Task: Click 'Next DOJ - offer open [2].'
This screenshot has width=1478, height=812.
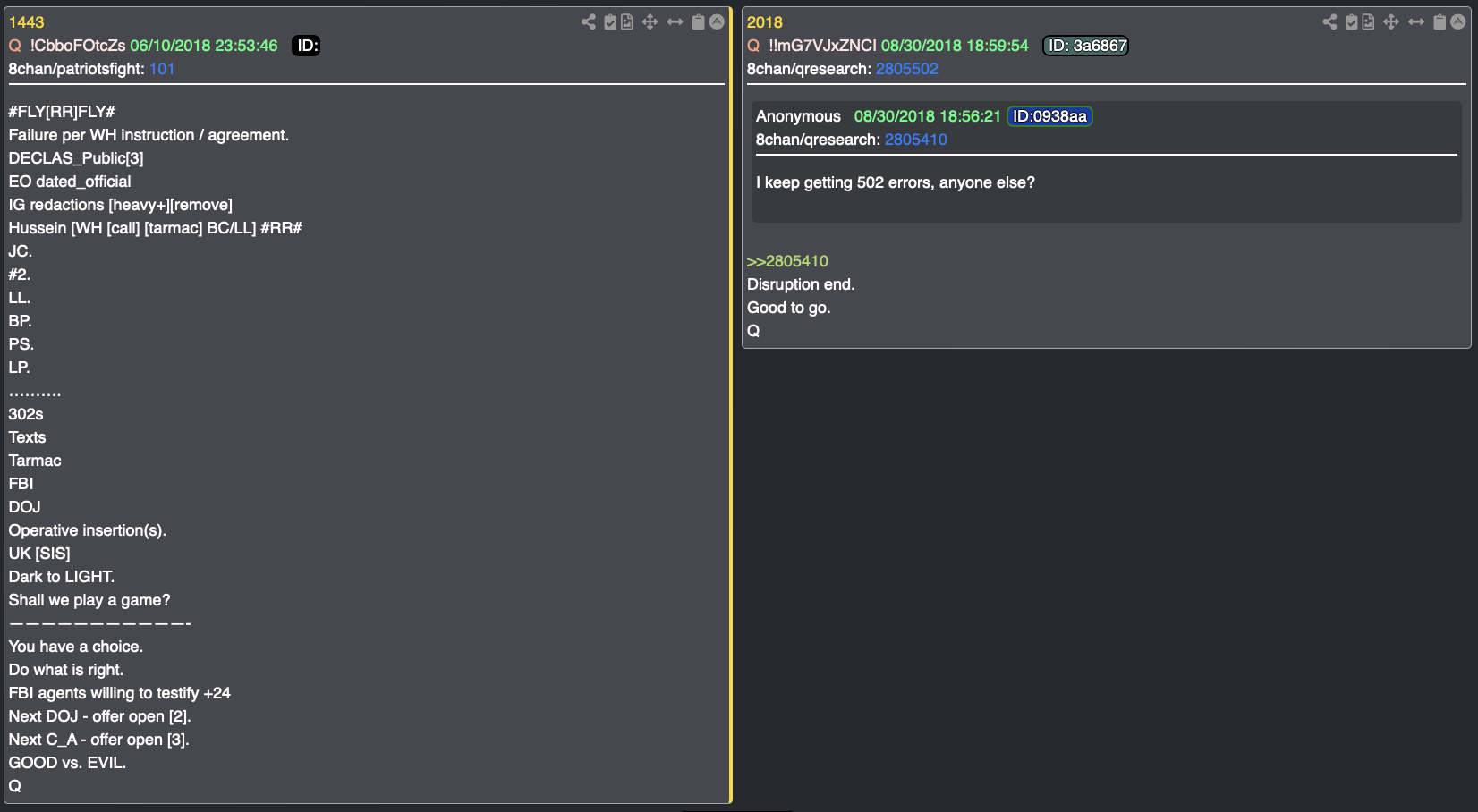Action: tap(100, 716)
